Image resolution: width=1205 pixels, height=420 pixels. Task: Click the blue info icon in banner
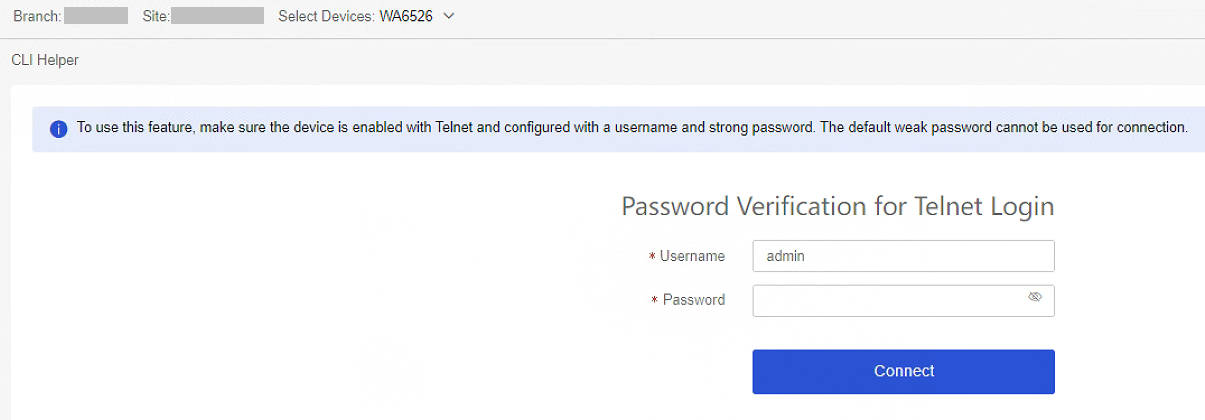pos(59,130)
